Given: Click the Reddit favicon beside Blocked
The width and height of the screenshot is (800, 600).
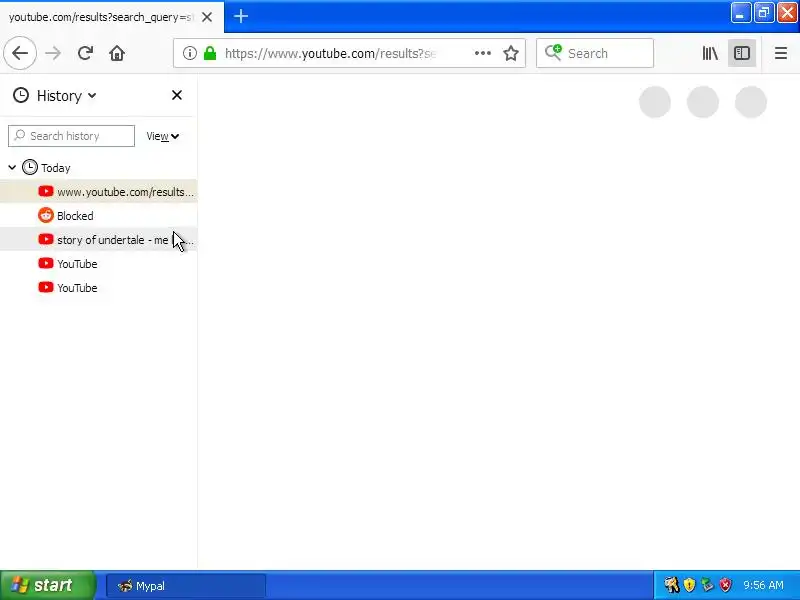Looking at the screenshot, I should [46, 215].
